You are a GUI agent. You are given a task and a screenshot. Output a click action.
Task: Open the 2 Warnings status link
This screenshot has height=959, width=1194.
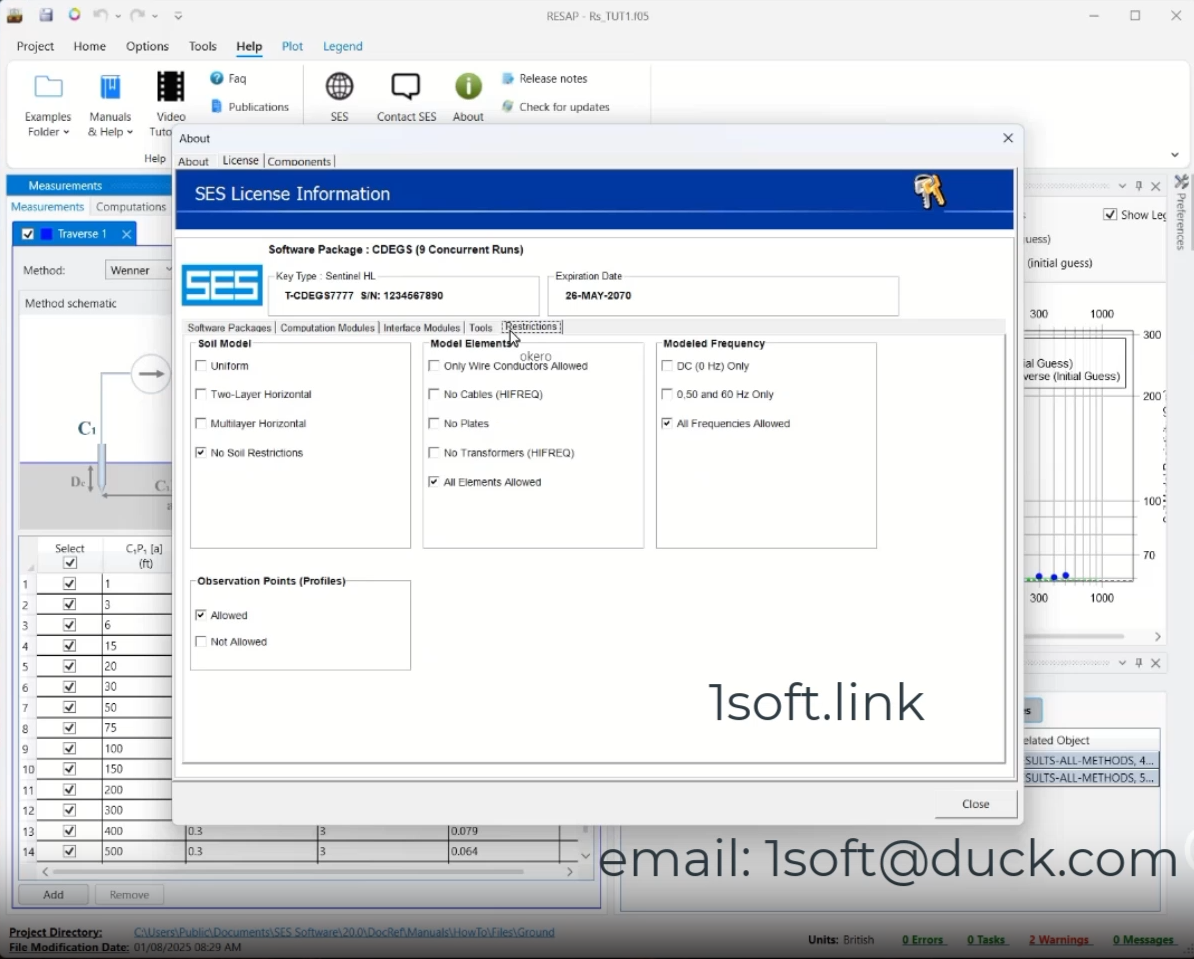tap(1058, 939)
